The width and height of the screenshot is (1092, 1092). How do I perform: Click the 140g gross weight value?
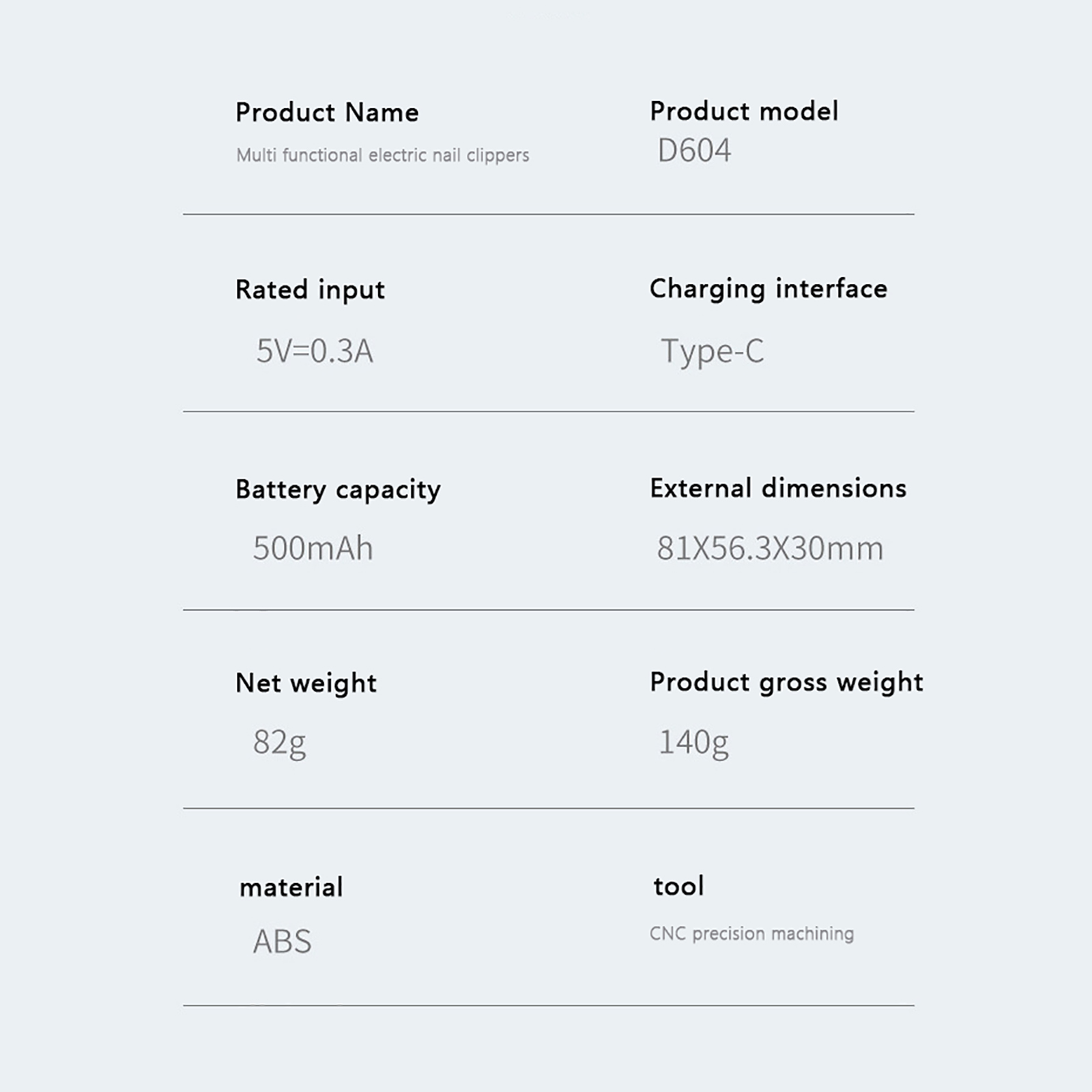(x=693, y=742)
